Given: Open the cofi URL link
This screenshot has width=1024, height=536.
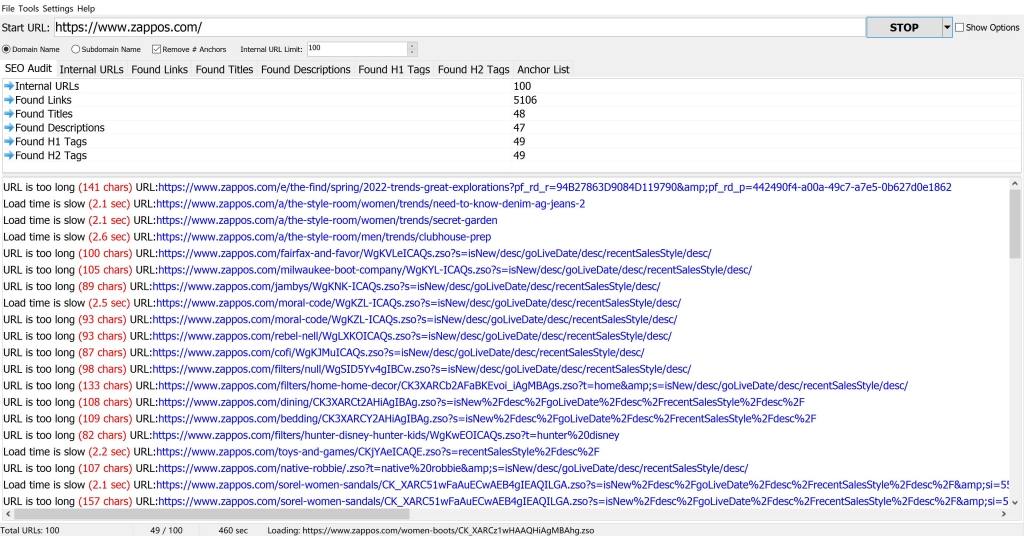Looking at the screenshot, I should pos(398,353).
